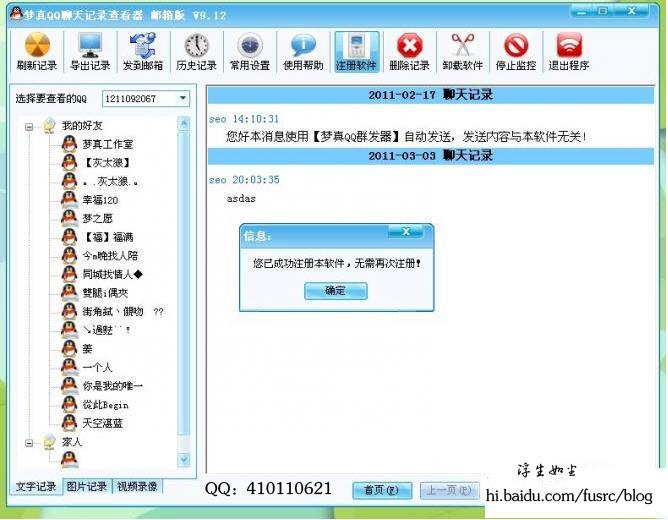The image size is (668, 520).
Task: Select friend 雙腿i偶夾 in list
Action: [x=105, y=293]
